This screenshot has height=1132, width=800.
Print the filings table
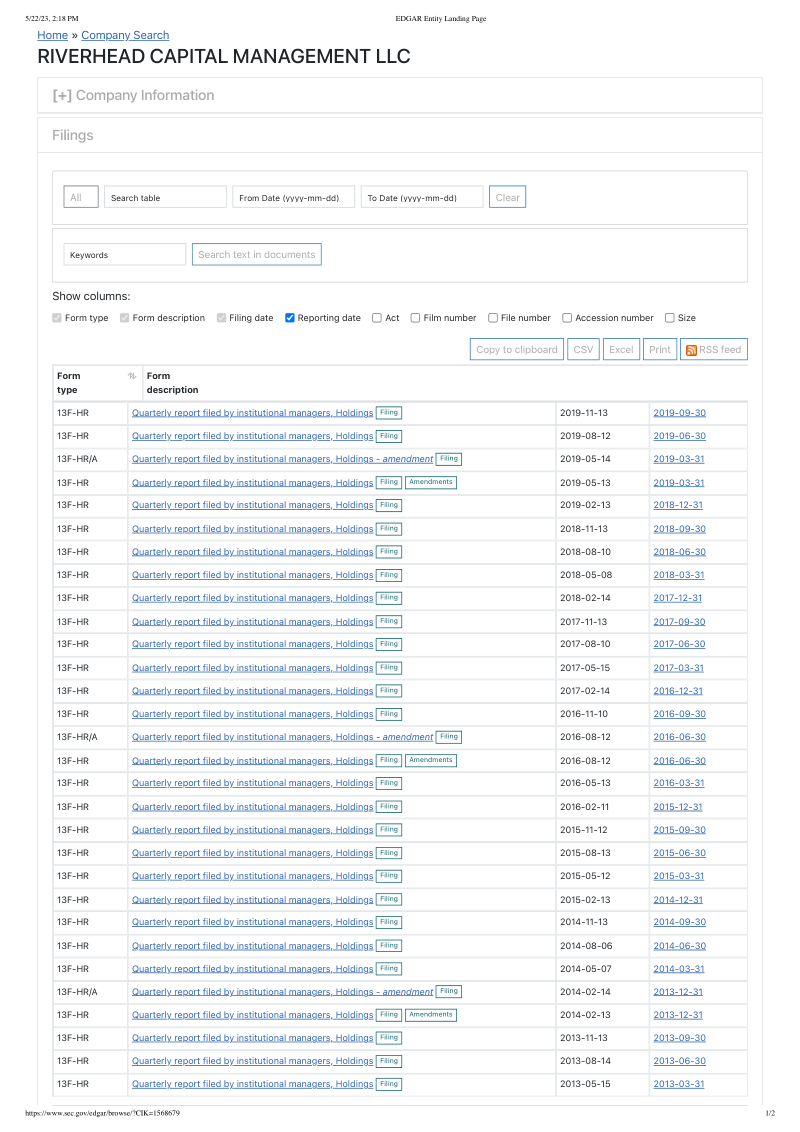click(660, 349)
